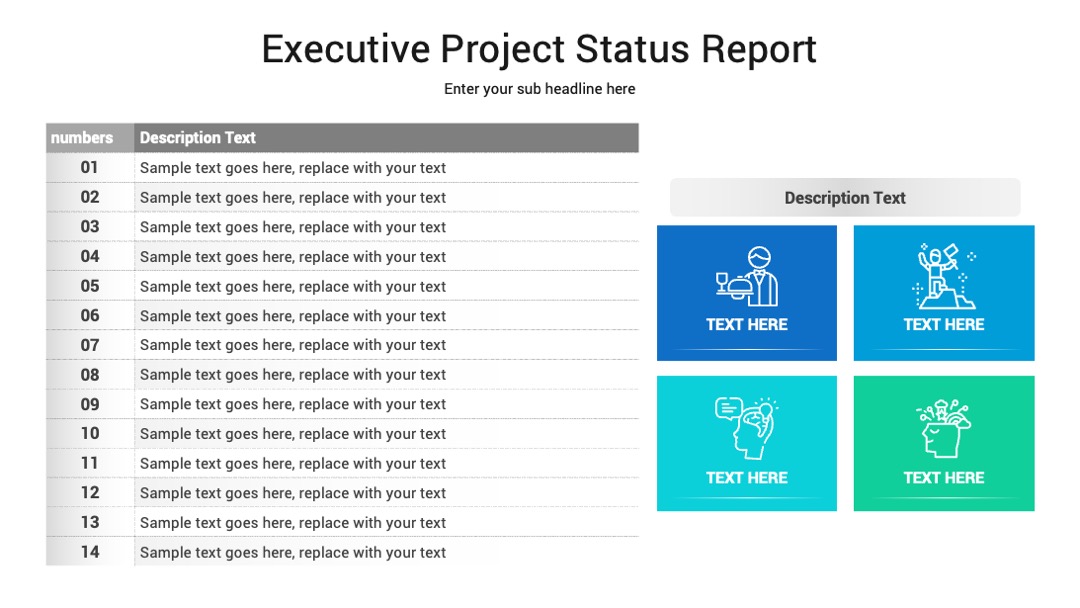Click TEXT HERE in green tile
This screenshot has height=608, width=1080.
pyautogui.click(x=944, y=477)
